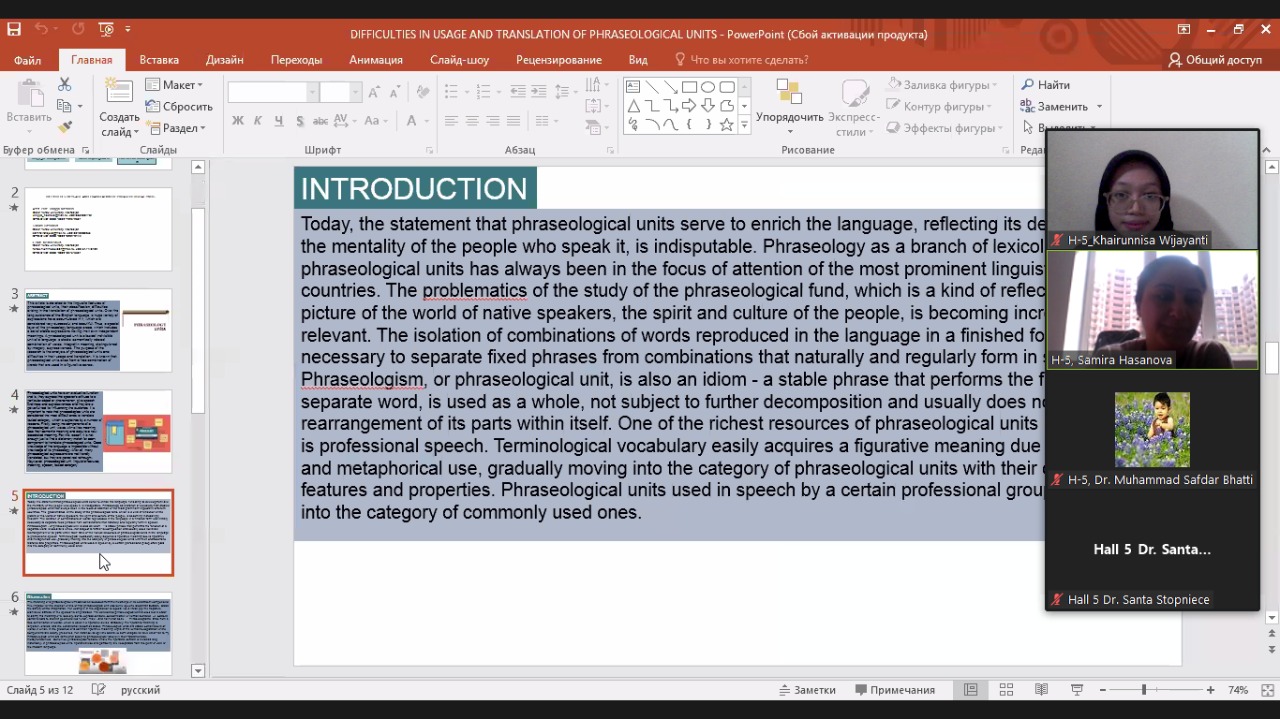The height and width of the screenshot is (719, 1280).
Task: Open the Заменить replace dropdown arrow
Action: 1099,107
